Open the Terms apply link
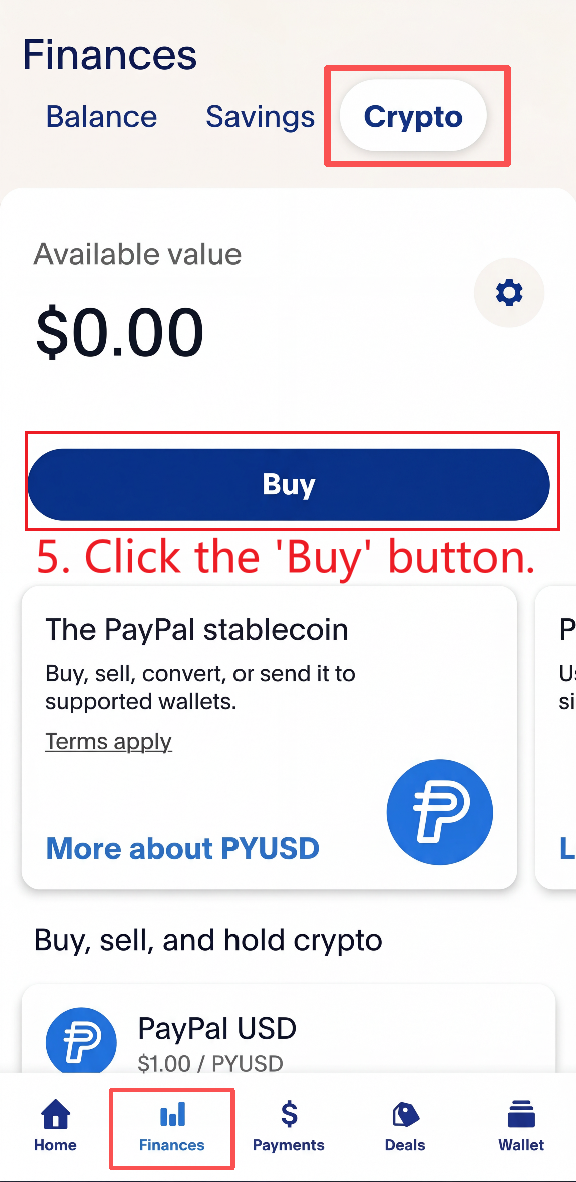Image resolution: width=576 pixels, height=1182 pixels. (x=109, y=742)
